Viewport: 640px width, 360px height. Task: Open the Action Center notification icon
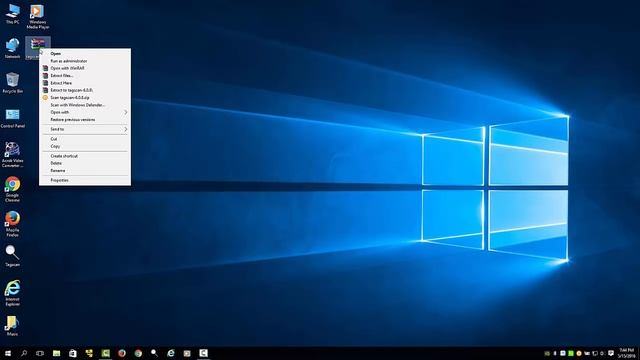[611, 353]
